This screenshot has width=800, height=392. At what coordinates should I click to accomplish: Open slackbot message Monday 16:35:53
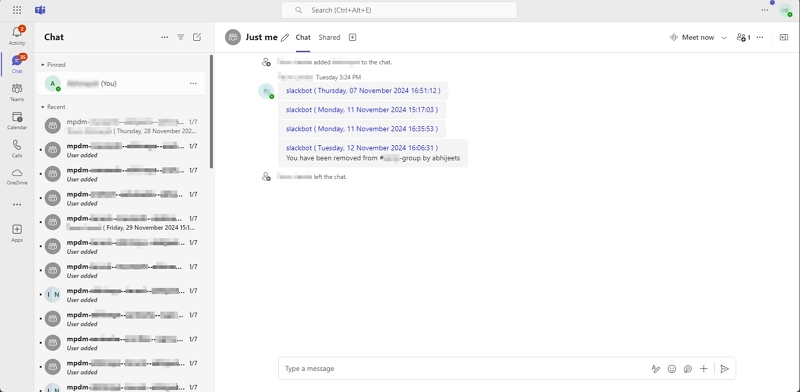[x=362, y=129]
